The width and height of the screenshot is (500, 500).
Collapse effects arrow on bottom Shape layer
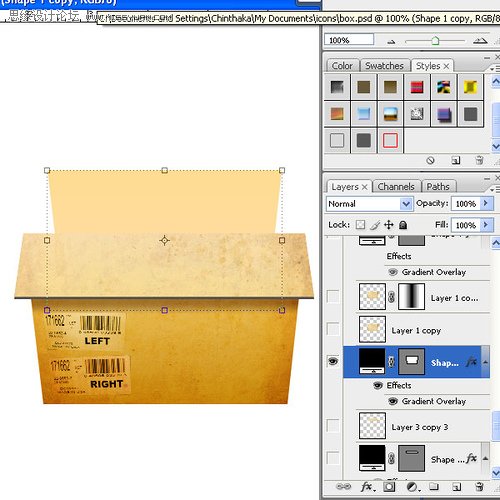[485, 459]
